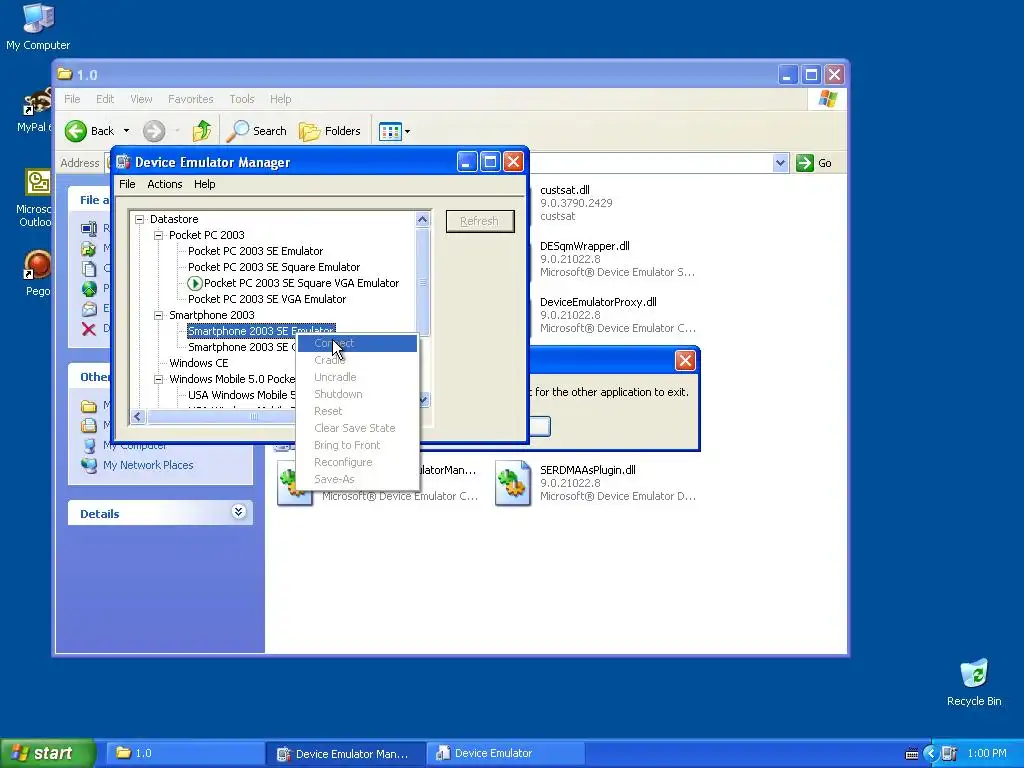1024x768 pixels.
Task: Choose Shutdown in the context menu
Action: 357,394
